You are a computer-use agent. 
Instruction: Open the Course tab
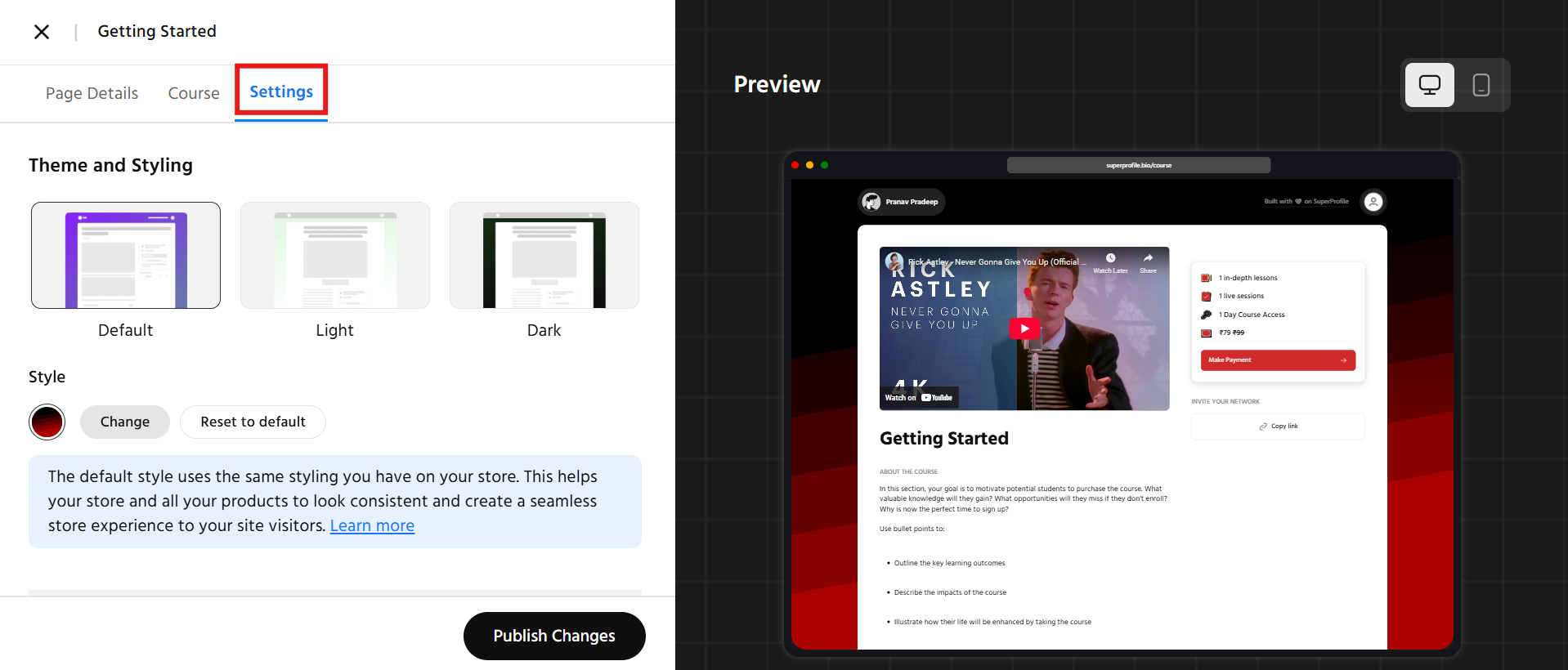click(194, 93)
